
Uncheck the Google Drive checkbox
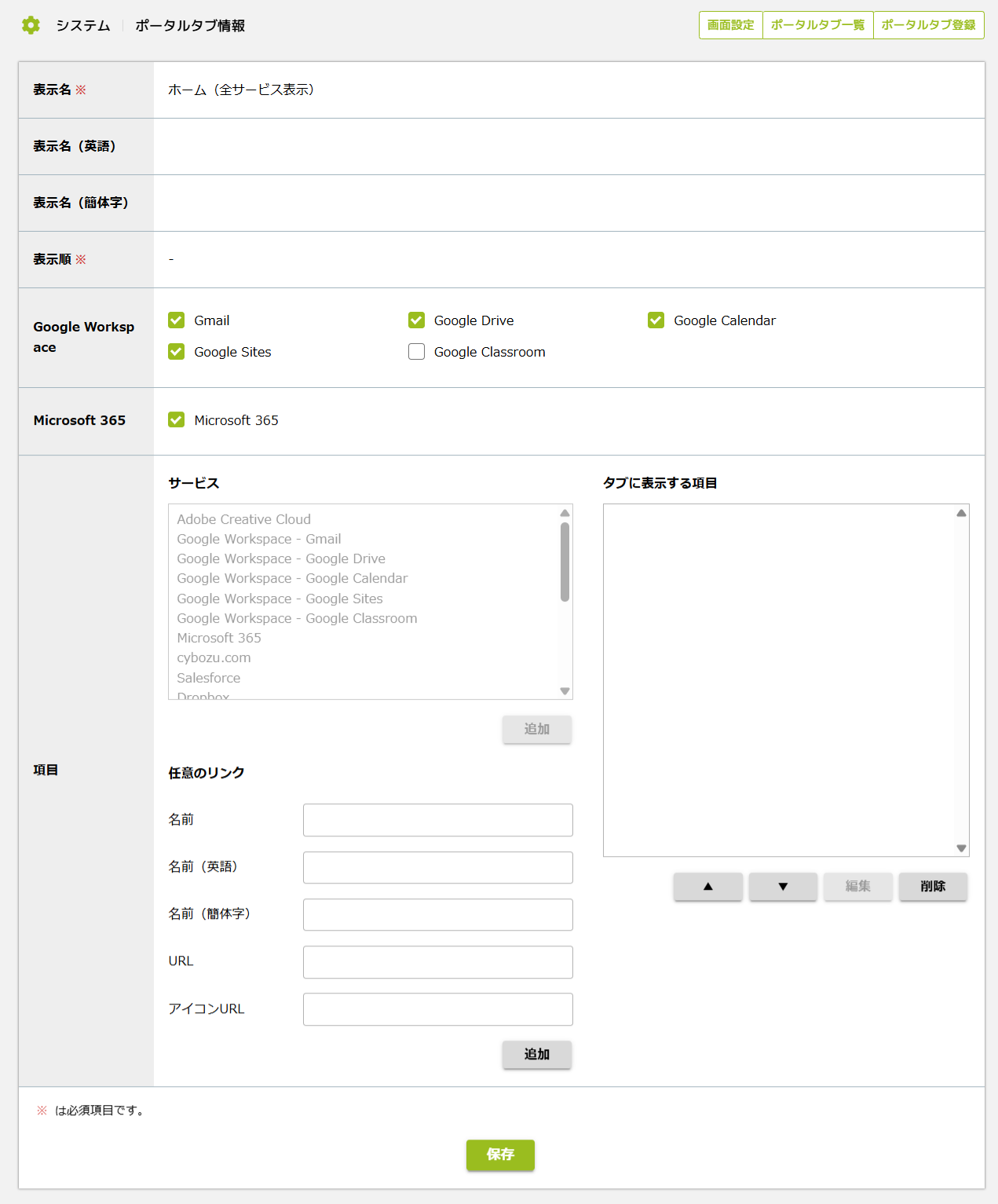click(x=416, y=320)
